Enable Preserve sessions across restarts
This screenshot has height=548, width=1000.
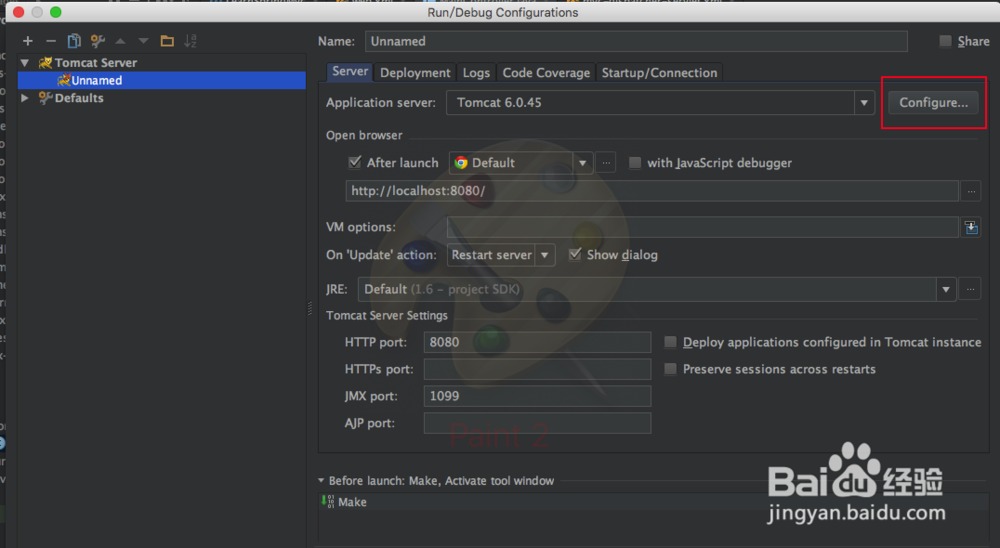(670, 369)
